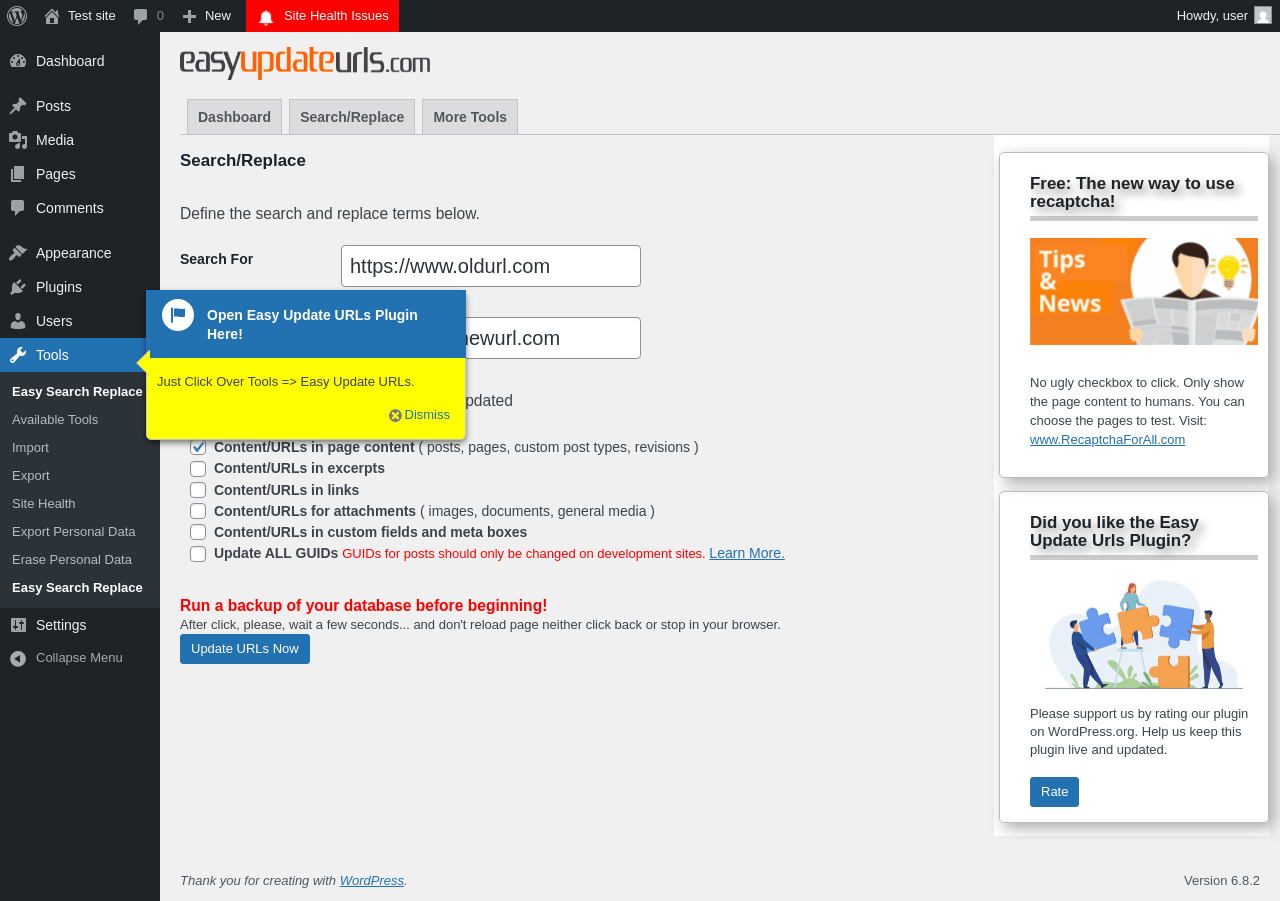Viewport: 1280px width, 901px height.
Task: Uncheck Content/URLs in page content
Action: tap(198, 447)
